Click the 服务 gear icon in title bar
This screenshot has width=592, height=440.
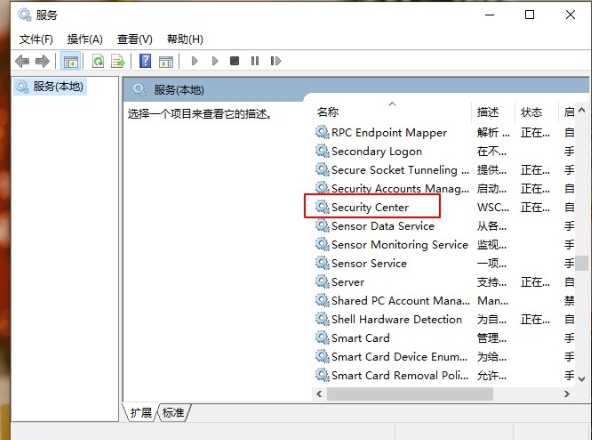click(x=25, y=15)
